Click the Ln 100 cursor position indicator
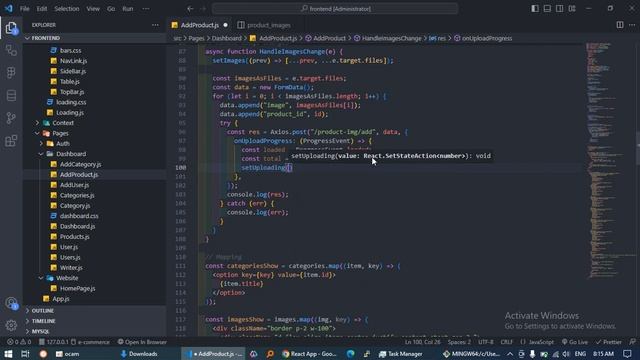The width and height of the screenshot is (640, 360). 422,342
